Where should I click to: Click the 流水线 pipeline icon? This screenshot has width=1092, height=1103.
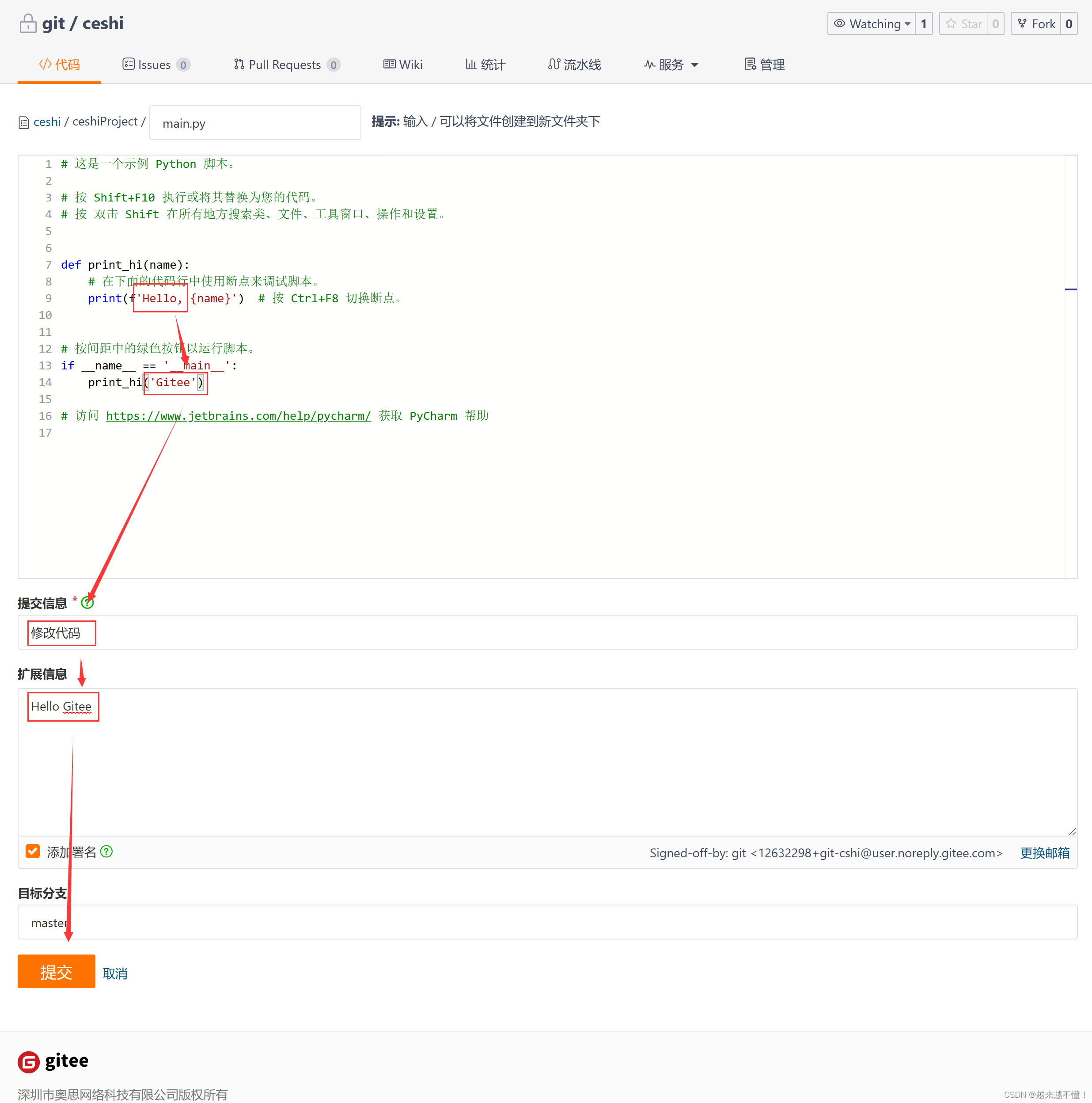554,64
